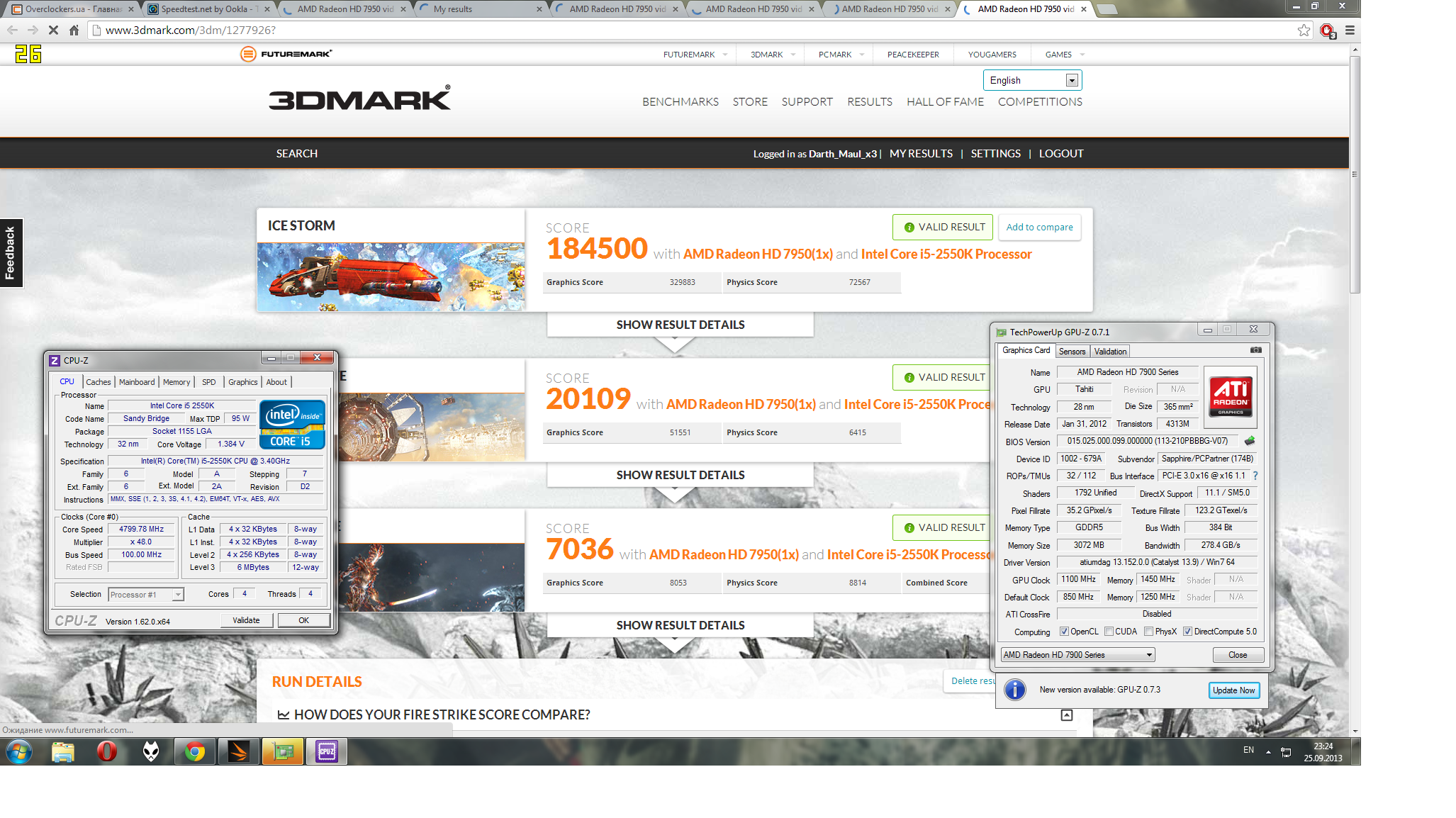Open the graphics card selector dropdown in GPU-Z

(x=1077, y=655)
